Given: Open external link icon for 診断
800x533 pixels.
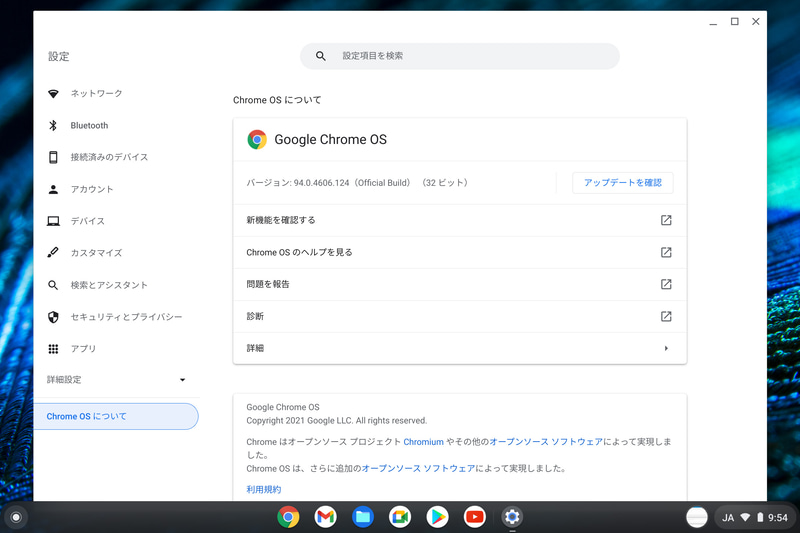Looking at the screenshot, I should (666, 316).
